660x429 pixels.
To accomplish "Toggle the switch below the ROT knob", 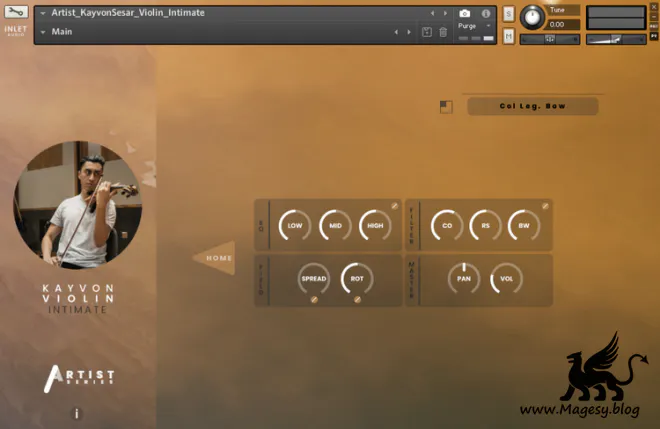I will pyautogui.click(x=357, y=299).
